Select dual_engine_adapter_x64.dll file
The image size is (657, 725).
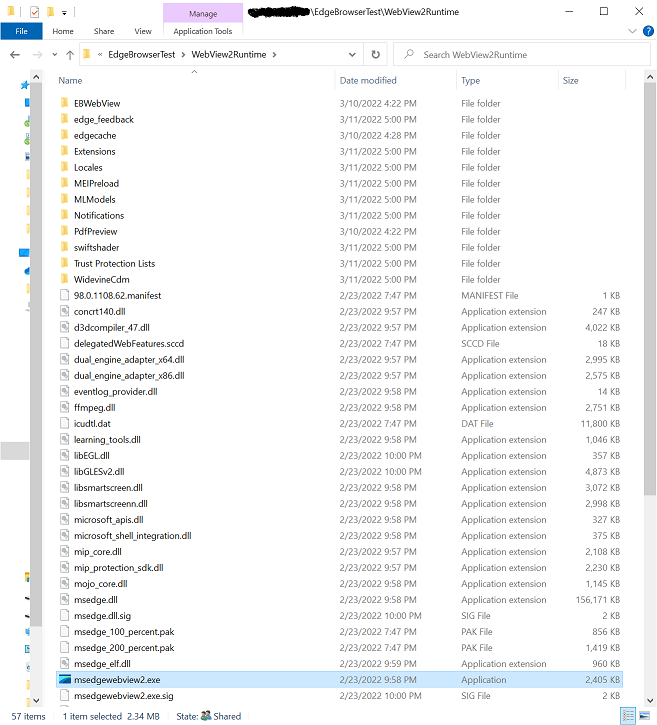click(129, 360)
